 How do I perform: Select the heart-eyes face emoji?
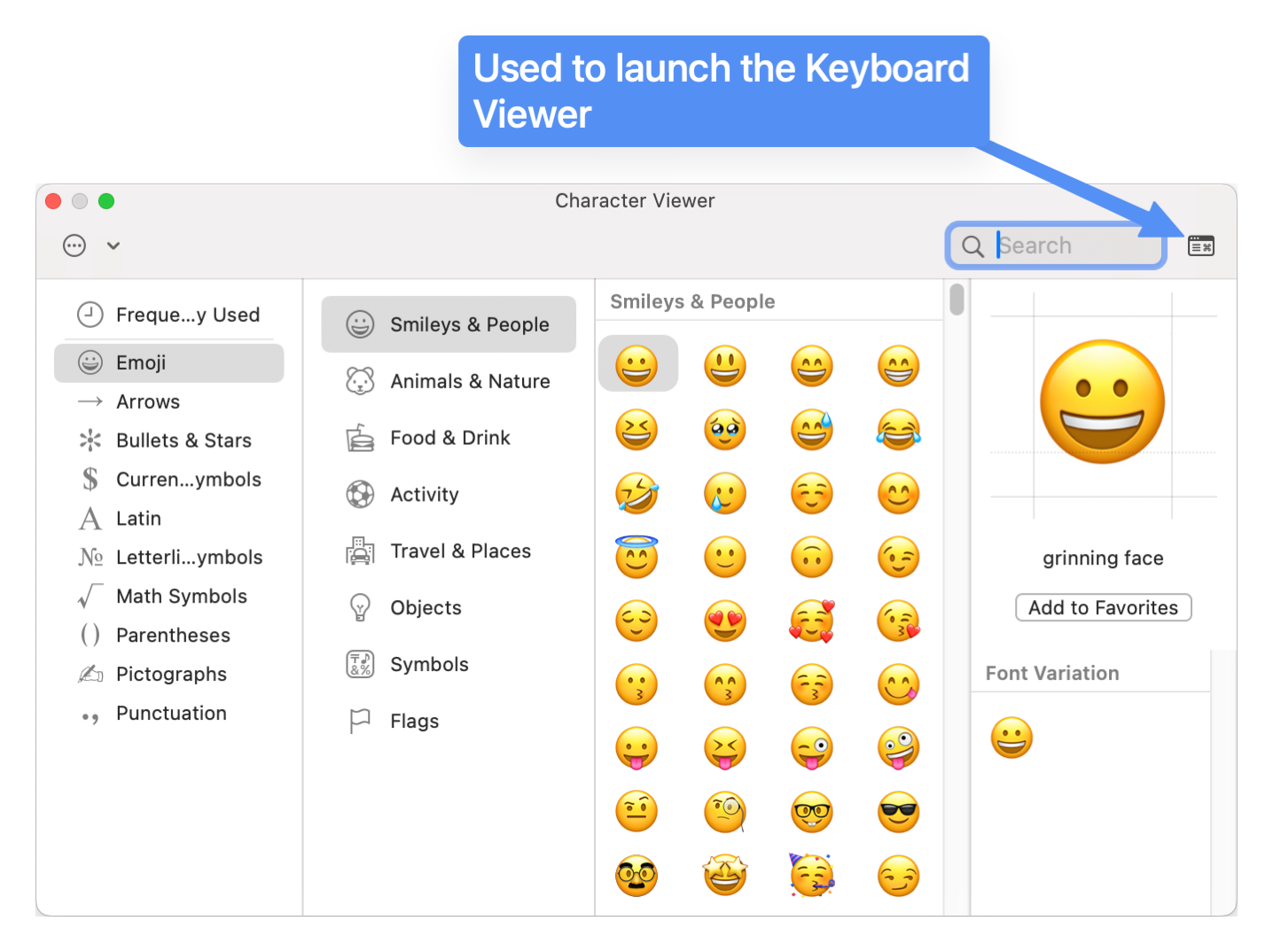724,620
